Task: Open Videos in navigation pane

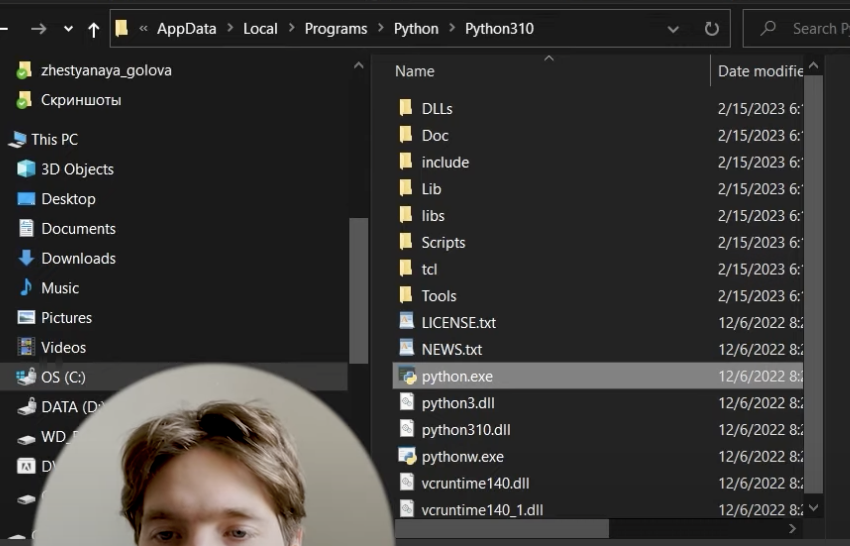Action: pos(63,348)
